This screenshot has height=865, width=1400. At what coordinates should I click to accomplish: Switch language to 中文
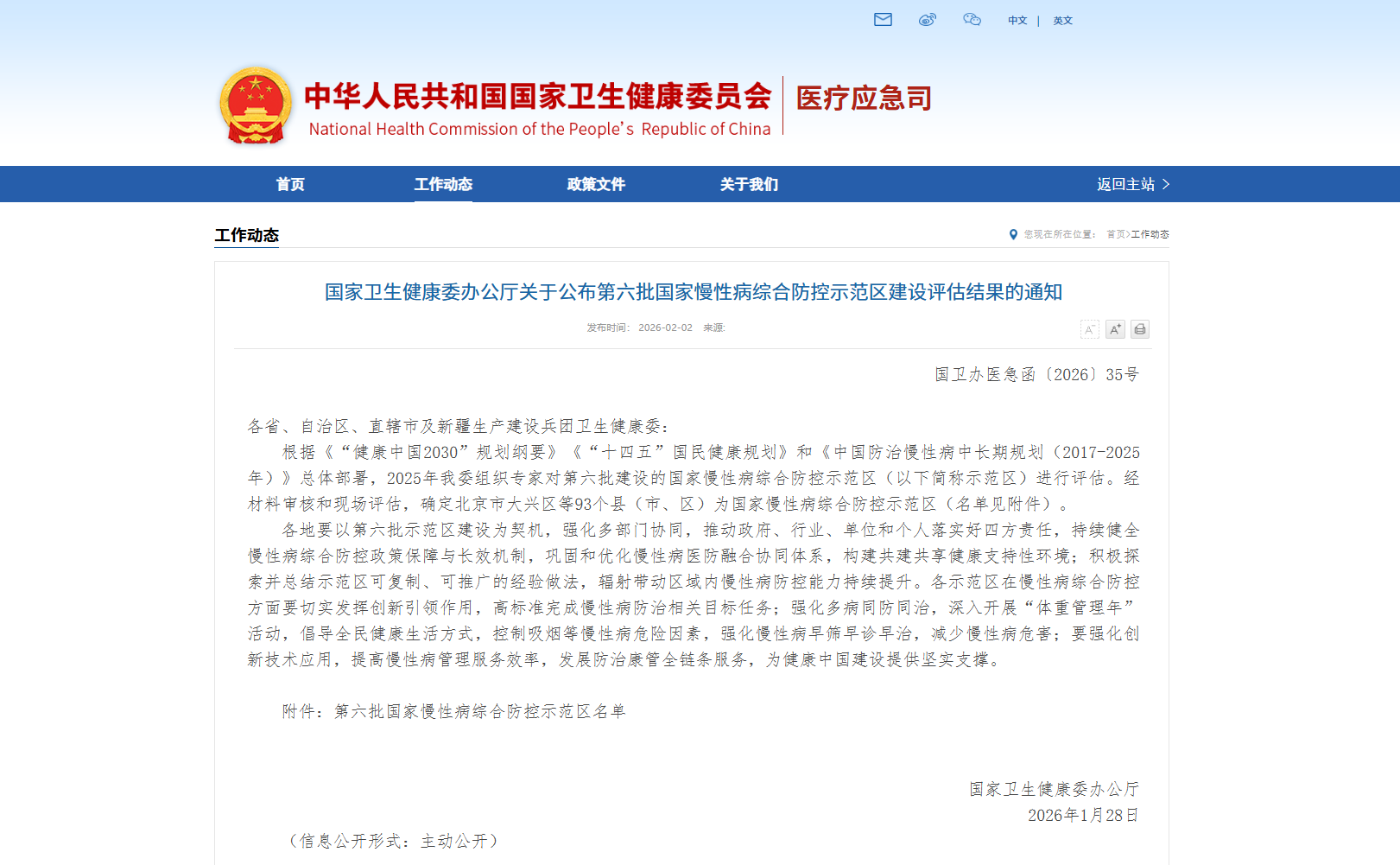(x=1017, y=21)
